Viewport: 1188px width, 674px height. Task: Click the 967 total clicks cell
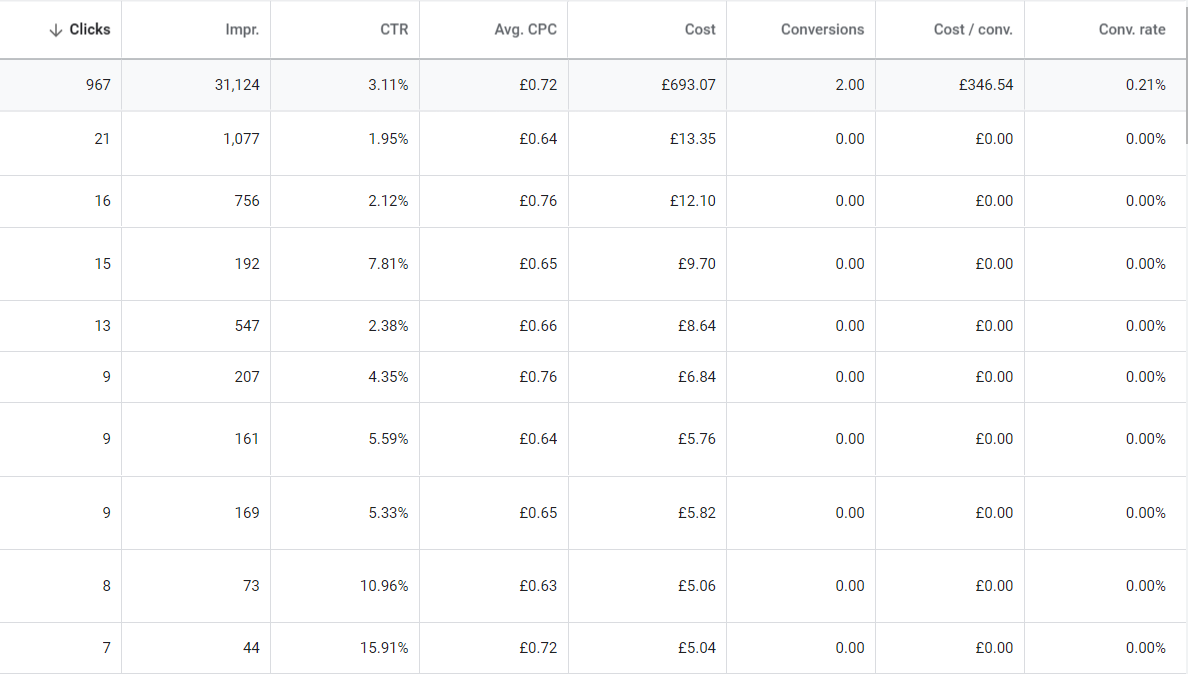point(98,85)
